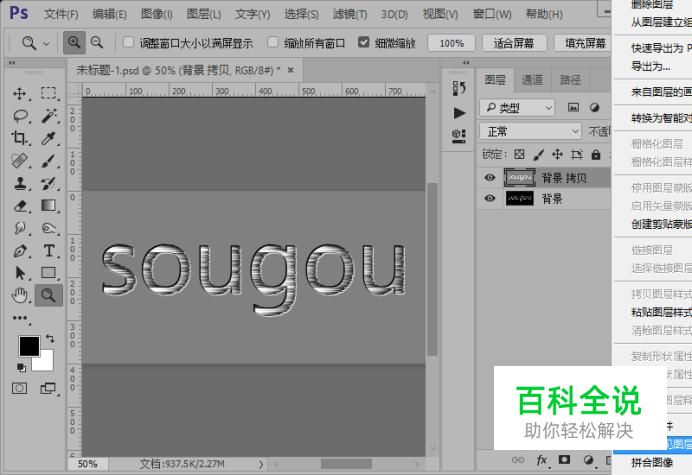Toggle Quick Mask mode

19,388
